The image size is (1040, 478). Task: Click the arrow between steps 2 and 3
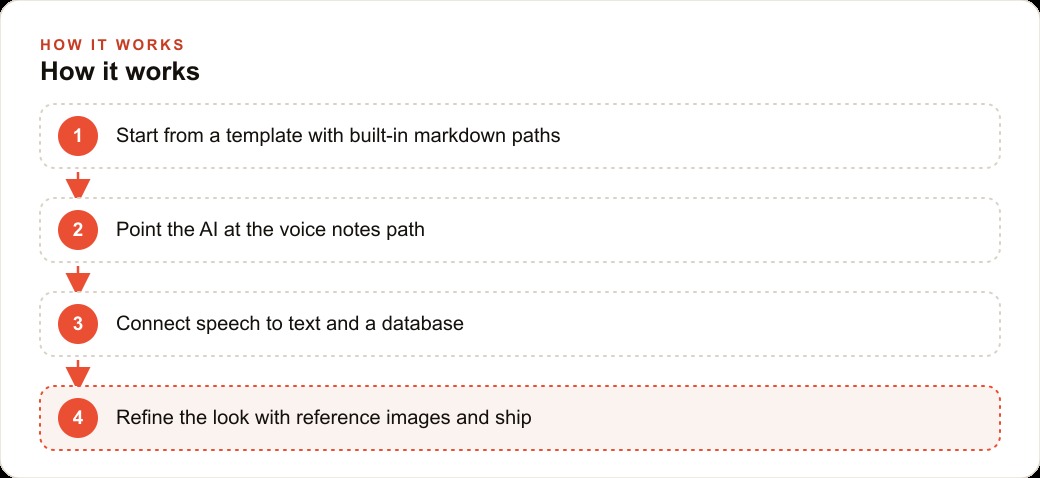(x=78, y=278)
